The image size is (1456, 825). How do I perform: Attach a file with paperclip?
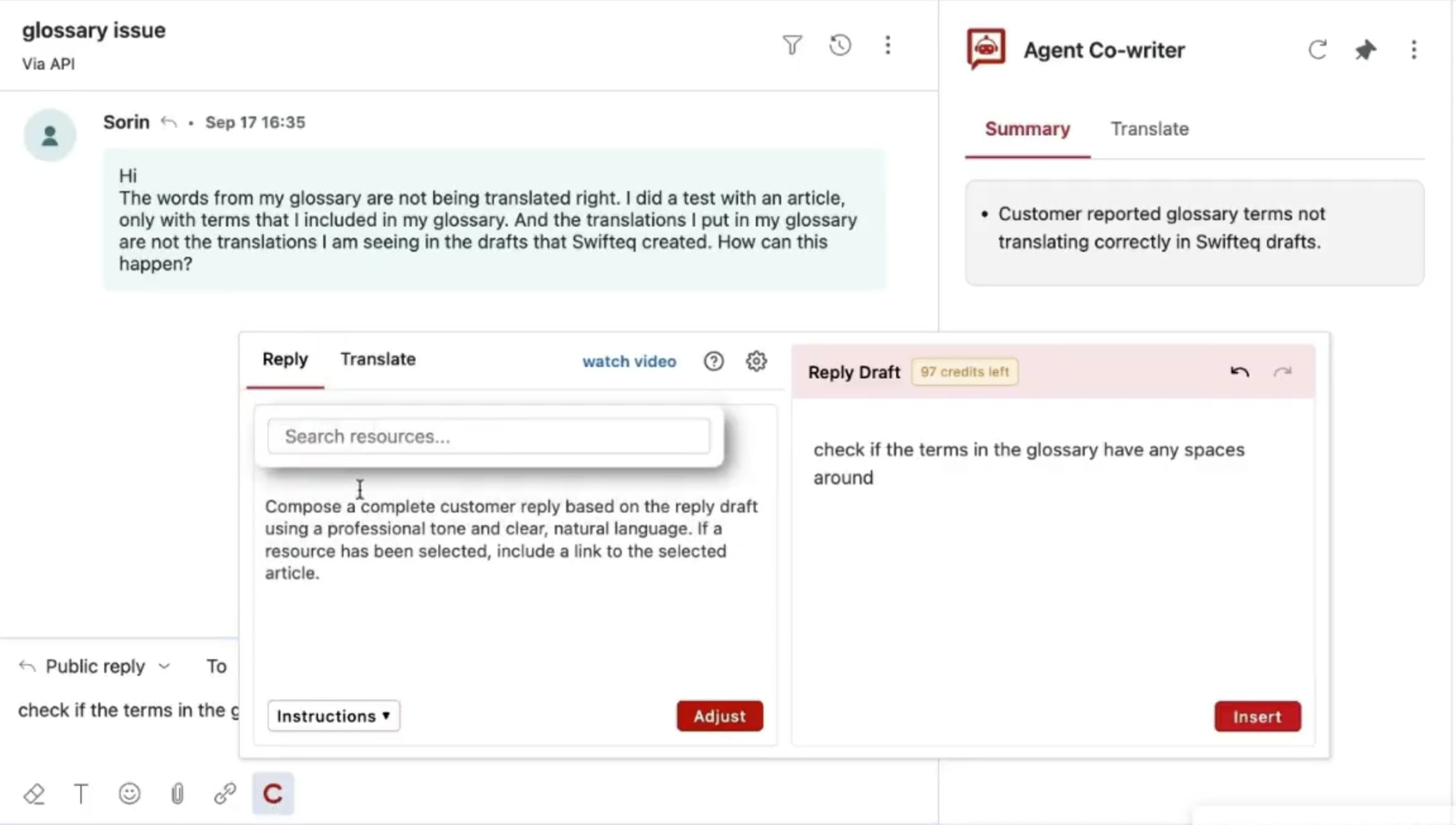tap(177, 793)
